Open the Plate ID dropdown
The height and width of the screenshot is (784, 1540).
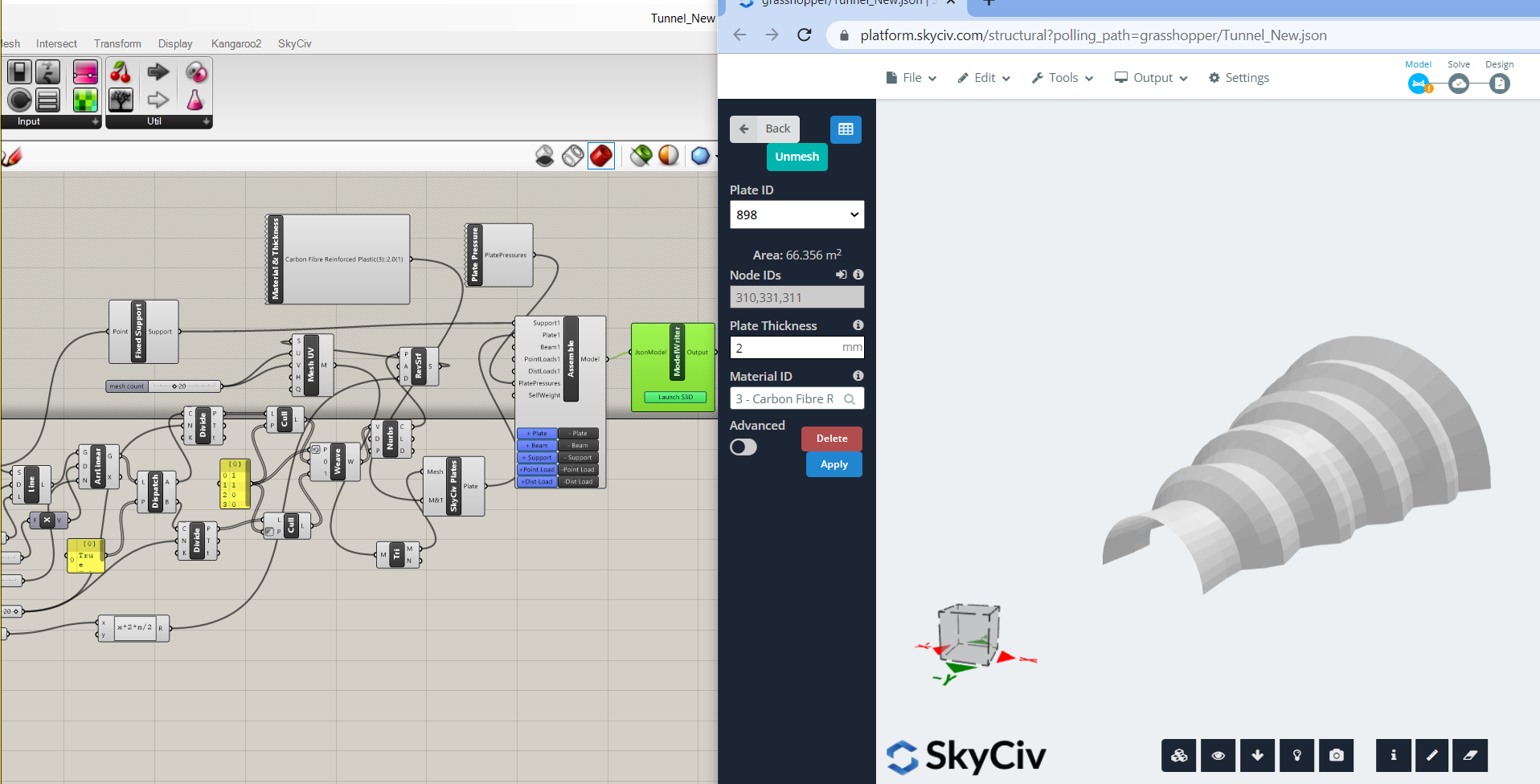coord(797,214)
